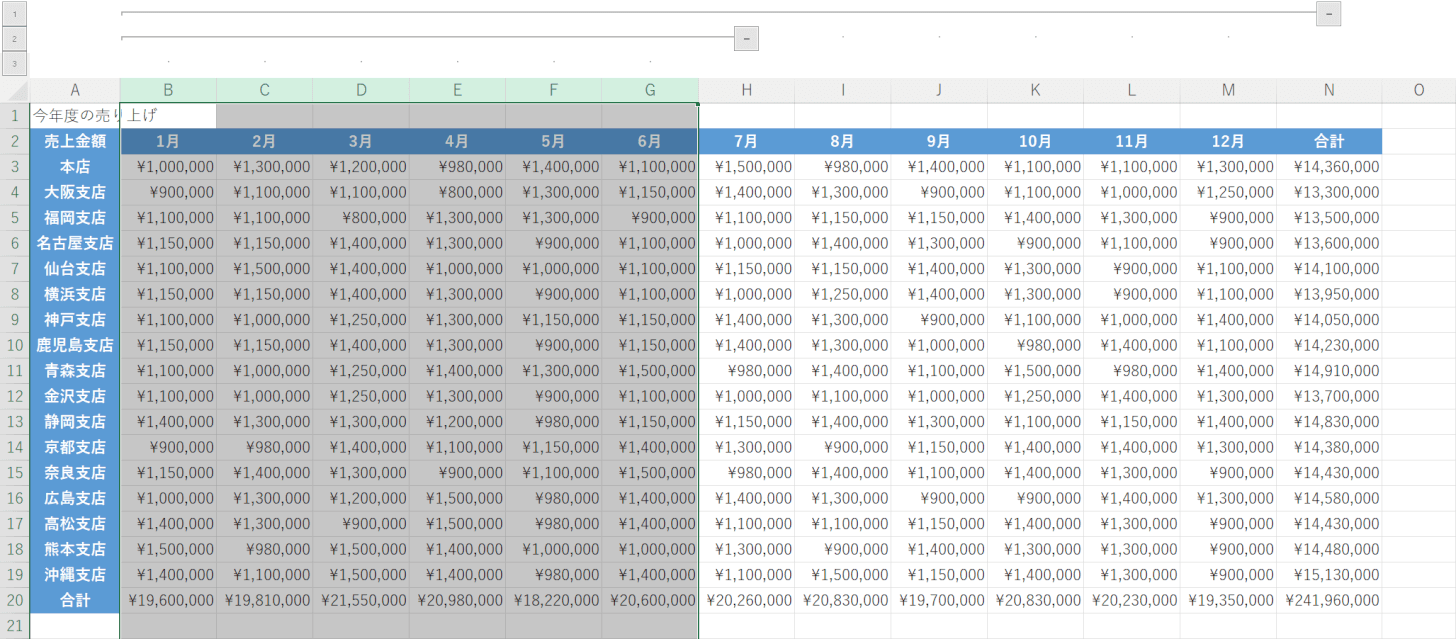Collapse the outer column group ending at column N
The height and width of the screenshot is (639, 1456).
click(1328, 14)
